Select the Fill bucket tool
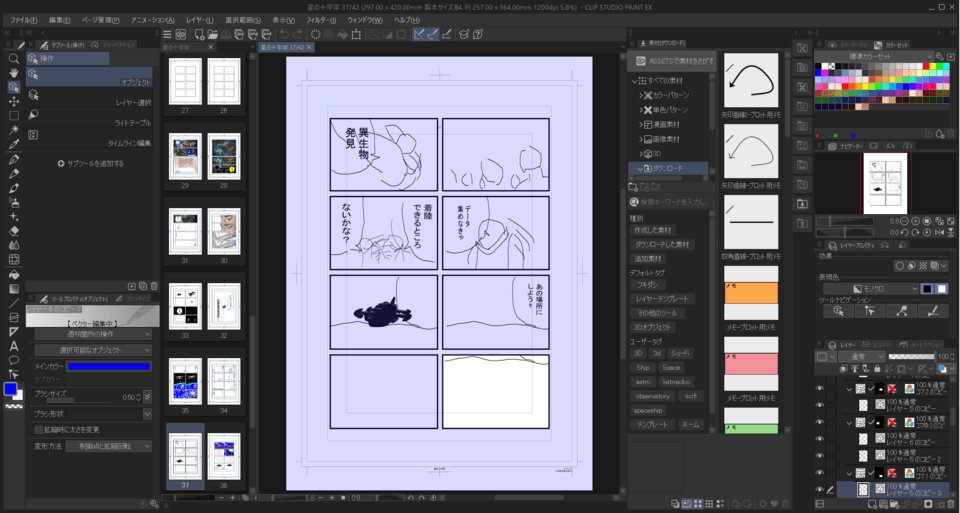 (13, 275)
